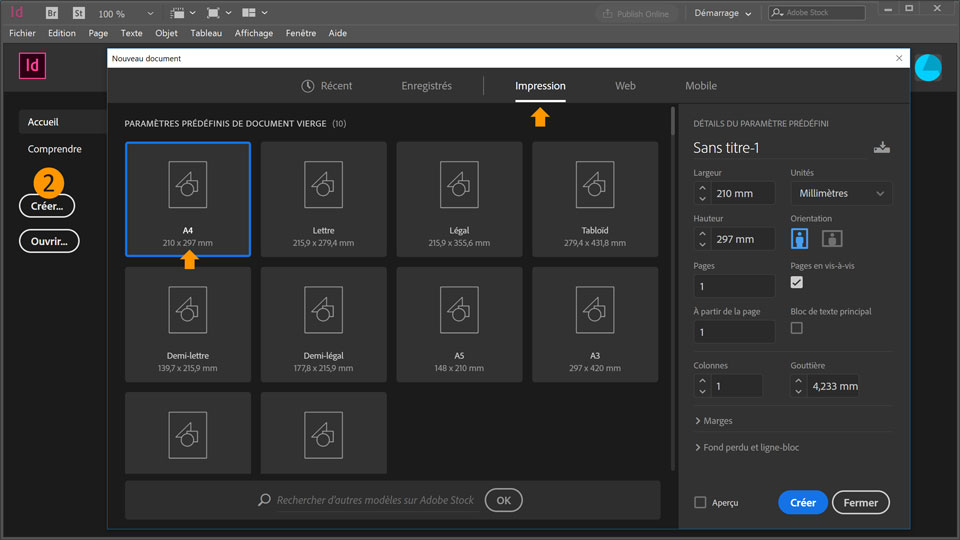
Task: Open the Démarrage workspace dropdown
Action: coord(722,13)
